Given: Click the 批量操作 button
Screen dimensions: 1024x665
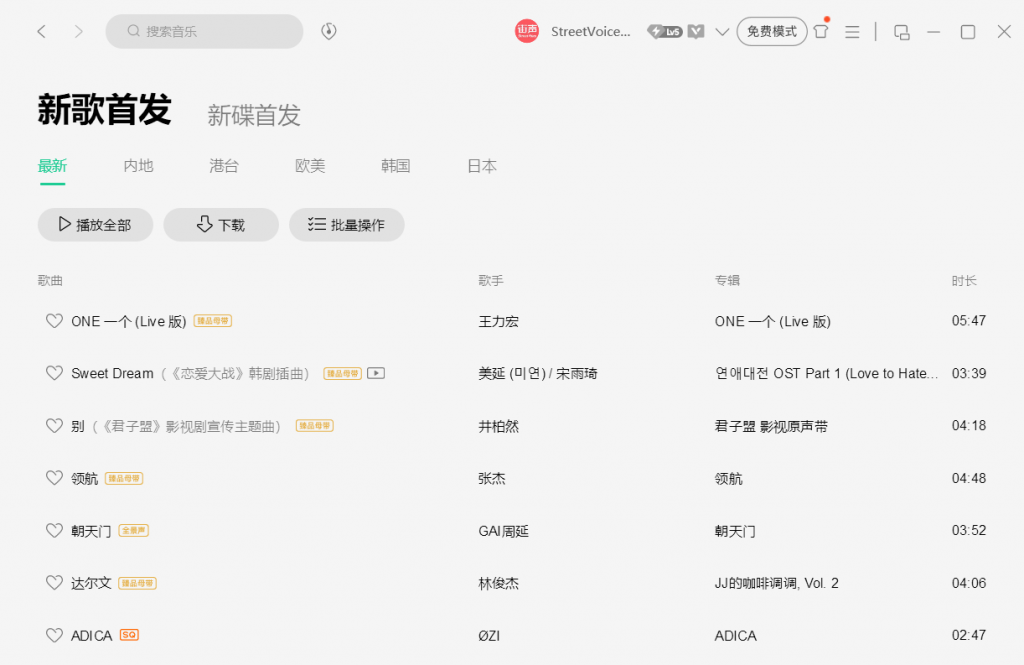Looking at the screenshot, I should (346, 225).
